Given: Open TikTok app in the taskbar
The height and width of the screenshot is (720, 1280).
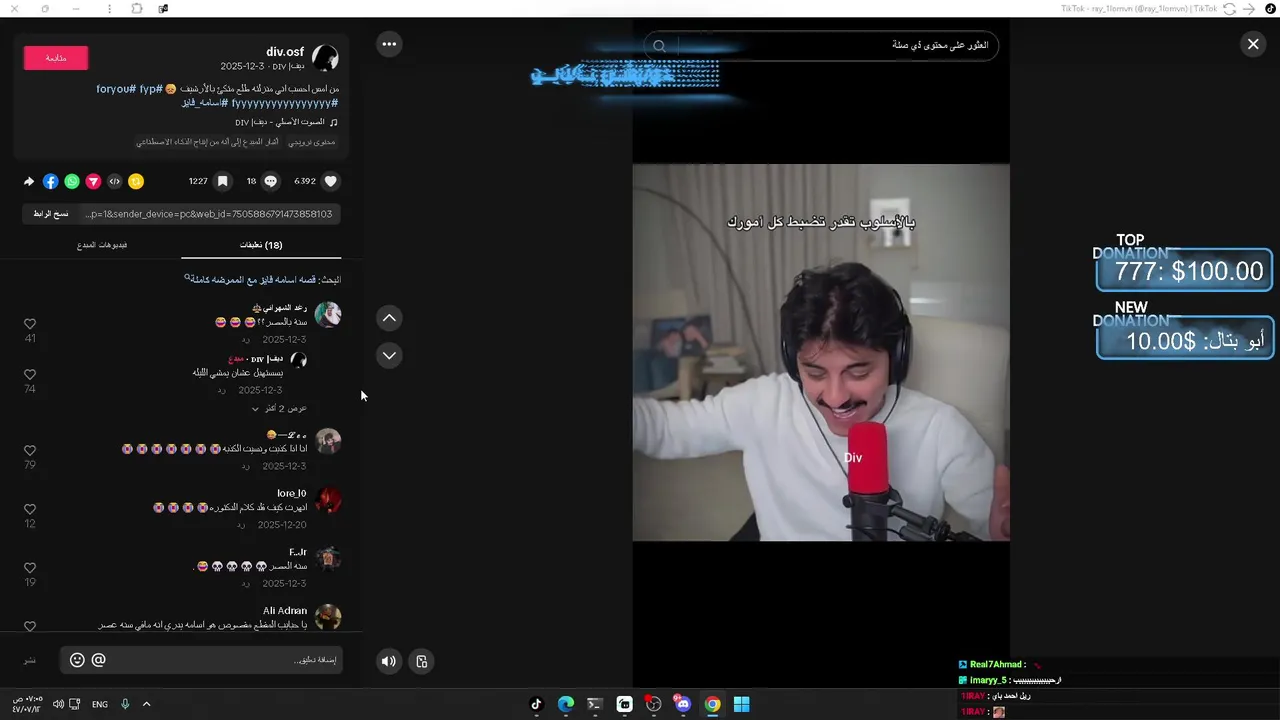Looking at the screenshot, I should [x=536, y=704].
